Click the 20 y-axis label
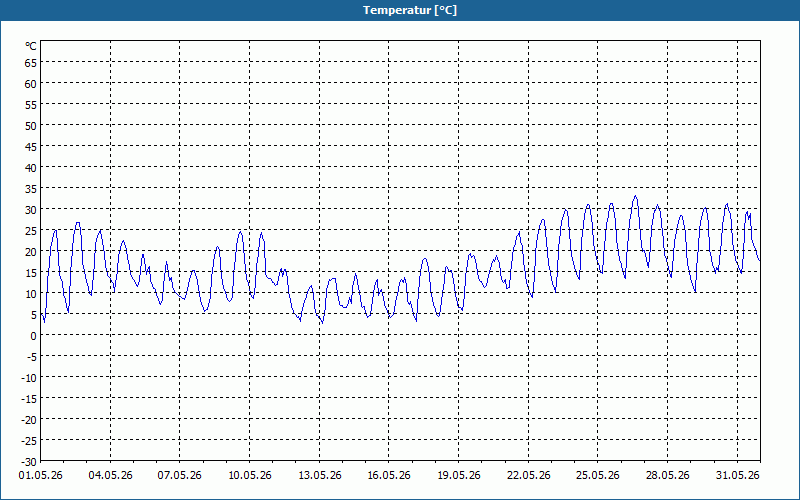The height and width of the screenshot is (500, 800). [x=31, y=252]
